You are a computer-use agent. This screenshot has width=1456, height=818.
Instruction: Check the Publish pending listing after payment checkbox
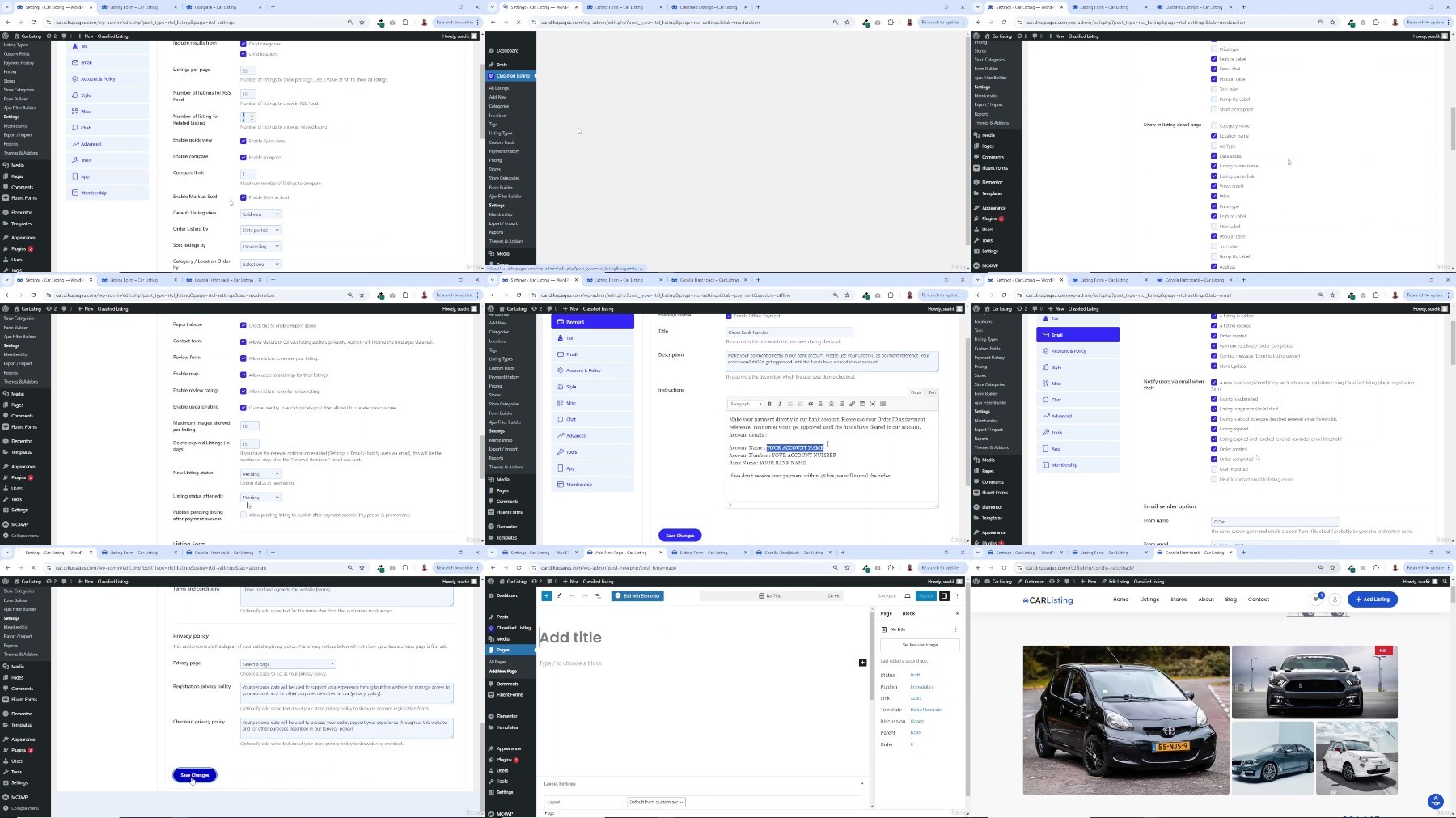coord(243,515)
